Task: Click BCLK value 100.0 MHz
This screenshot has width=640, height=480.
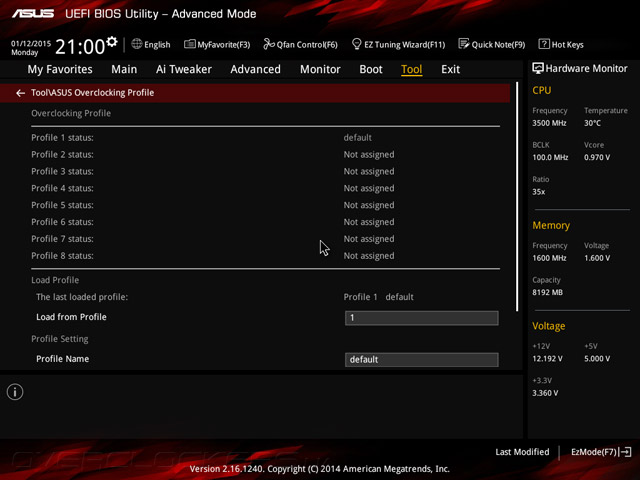Action: (x=550, y=157)
